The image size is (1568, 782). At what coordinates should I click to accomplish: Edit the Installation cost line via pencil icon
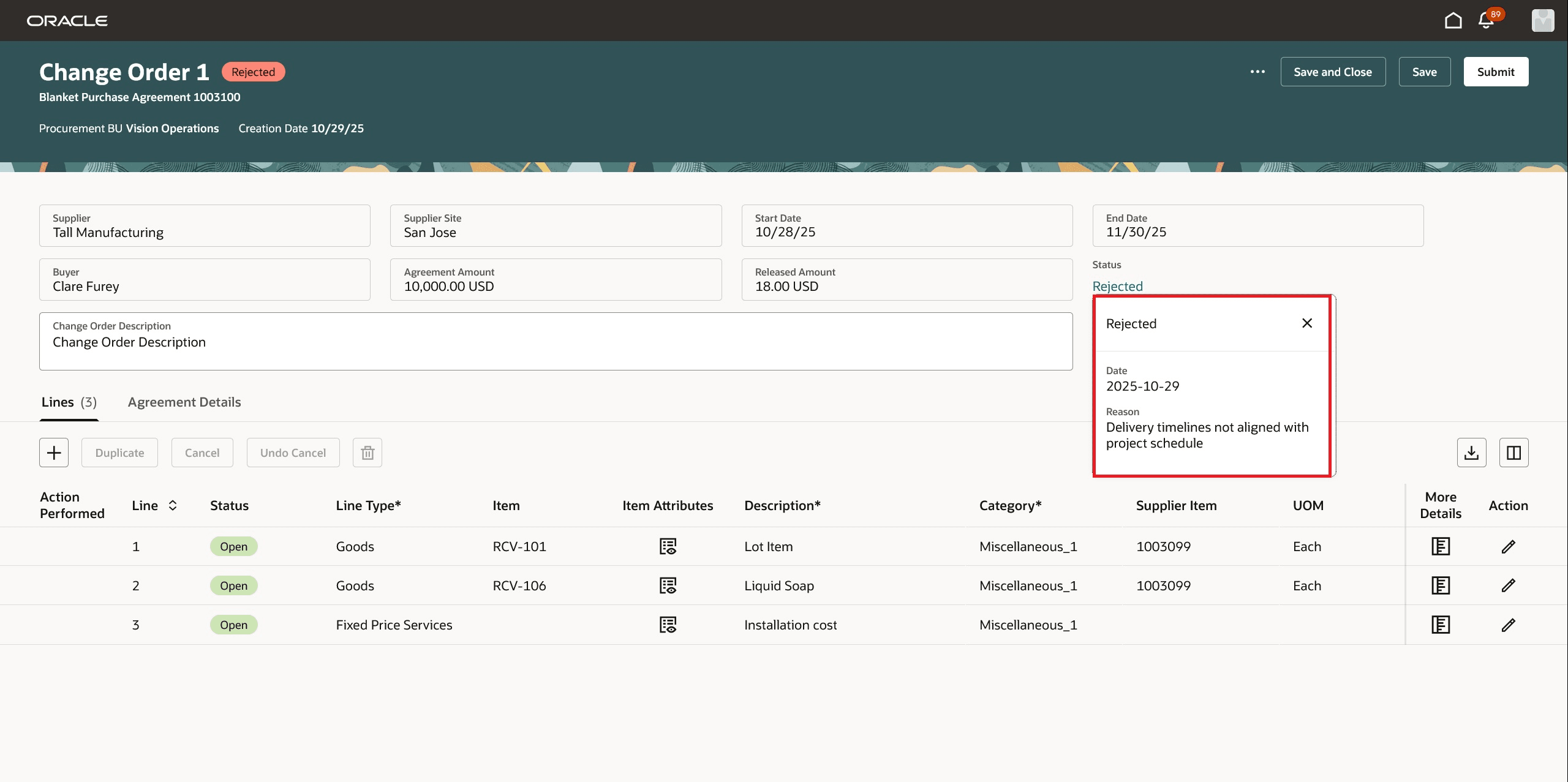[1509, 624]
